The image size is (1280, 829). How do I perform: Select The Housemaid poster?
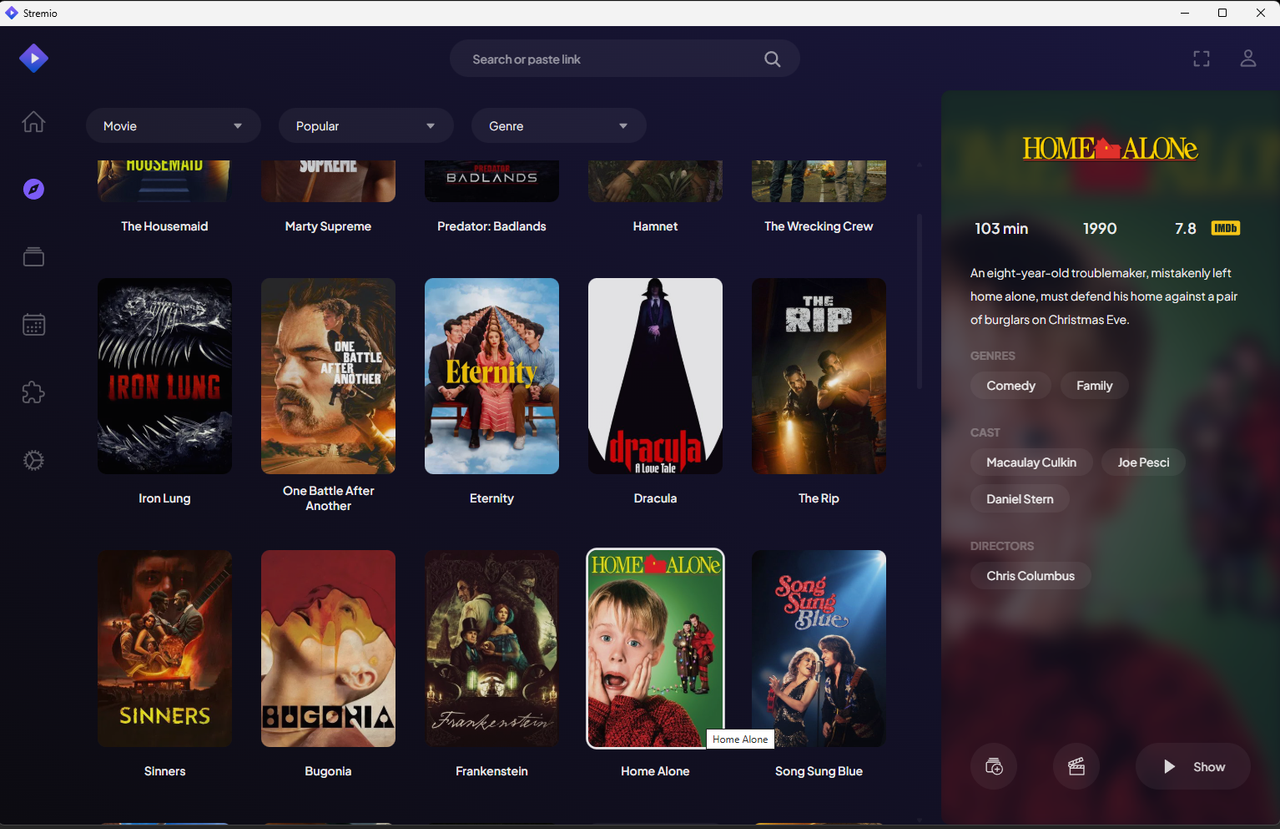(165, 181)
